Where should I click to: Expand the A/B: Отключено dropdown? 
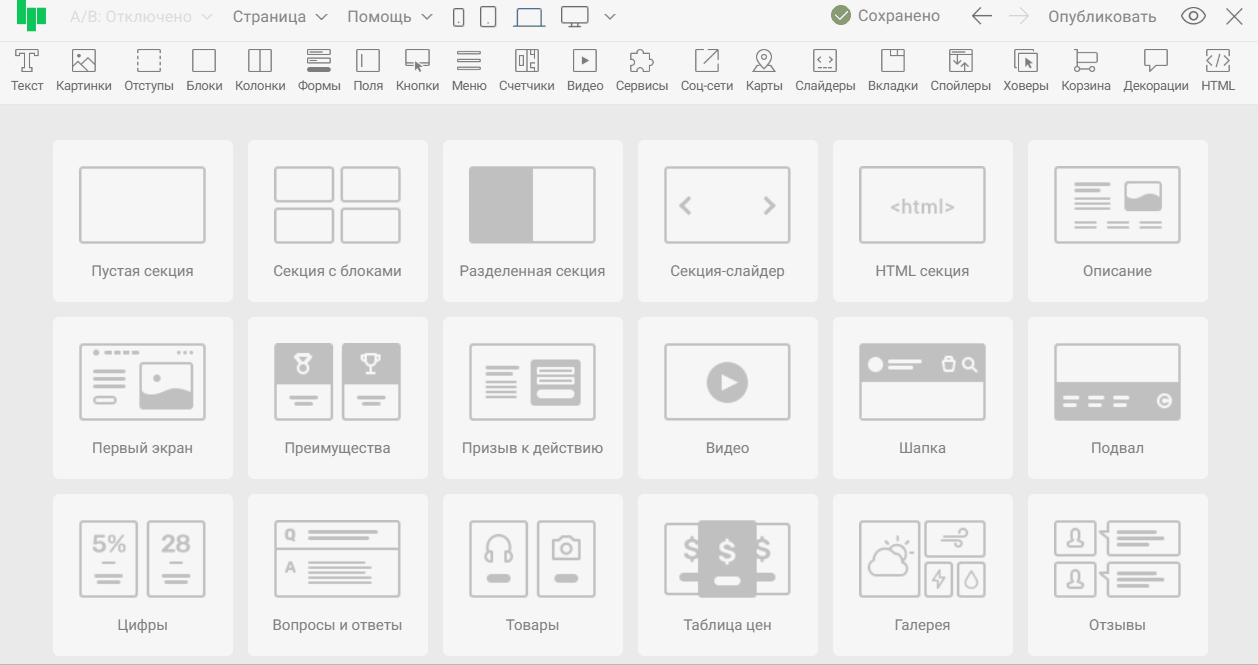tap(141, 17)
